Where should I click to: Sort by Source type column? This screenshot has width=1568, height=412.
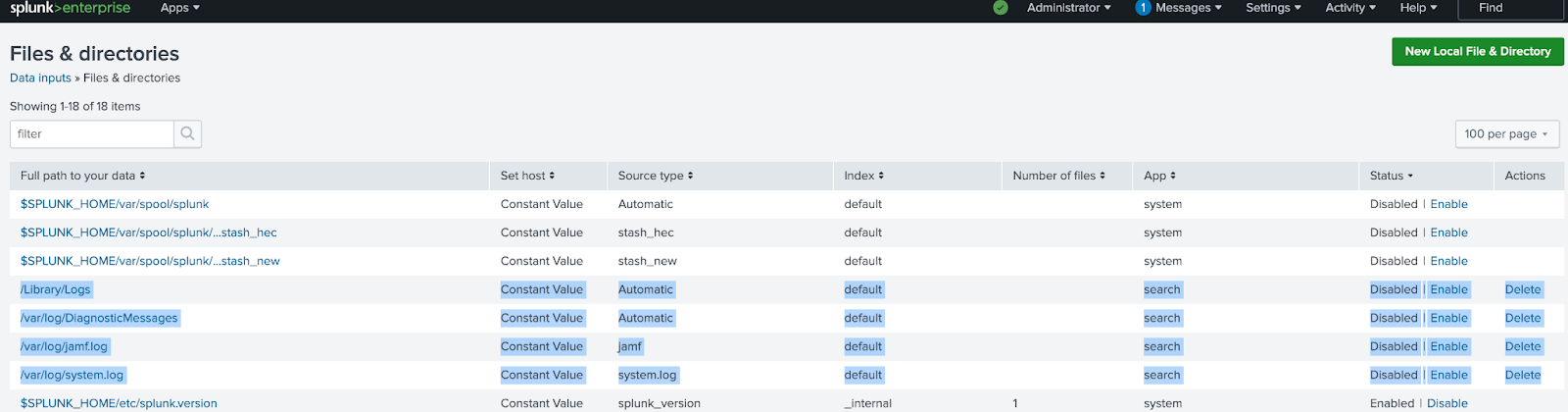(x=656, y=176)
